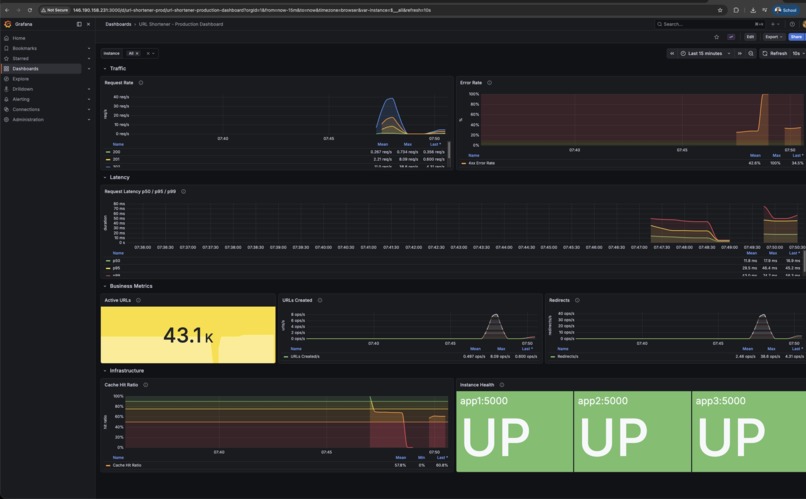Expand the Alerting sidebar section
806x499 pixels.
89,99
